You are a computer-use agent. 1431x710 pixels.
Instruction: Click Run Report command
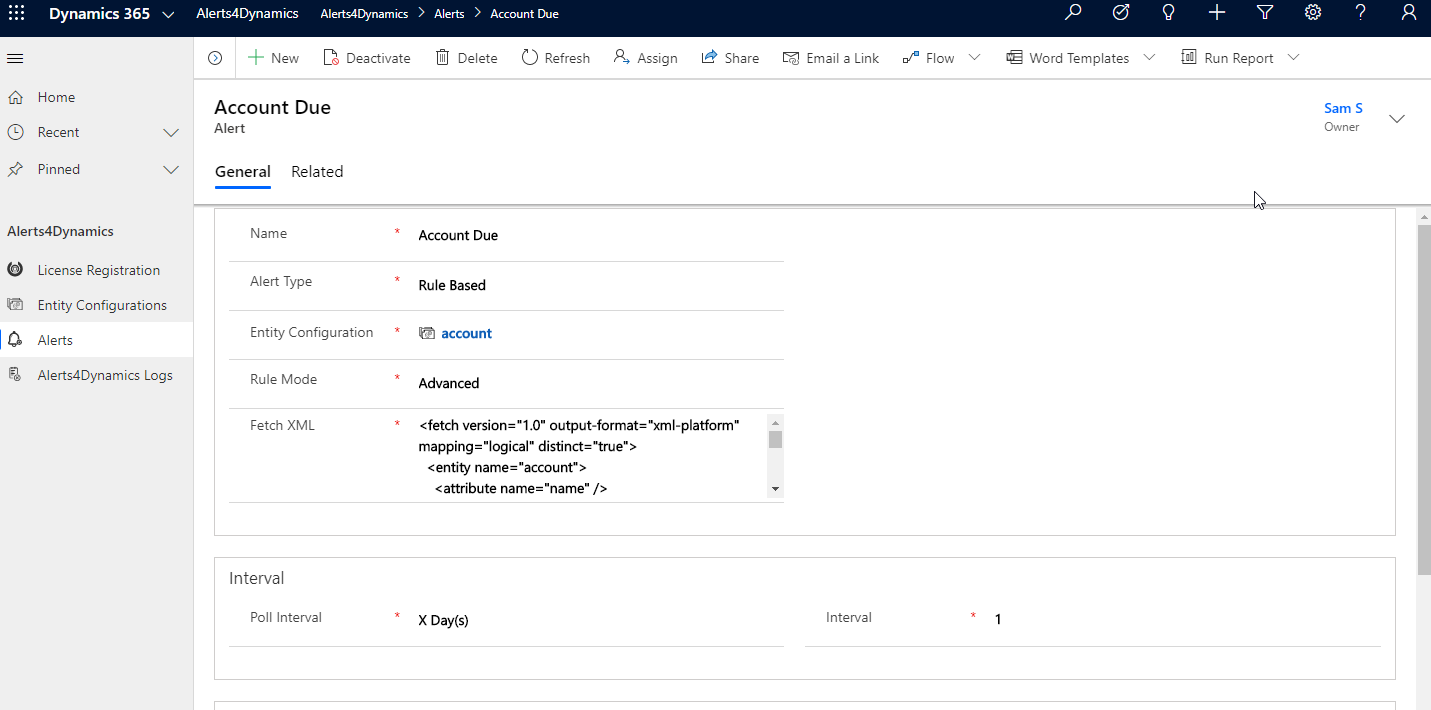click(x=1228, y=58)
